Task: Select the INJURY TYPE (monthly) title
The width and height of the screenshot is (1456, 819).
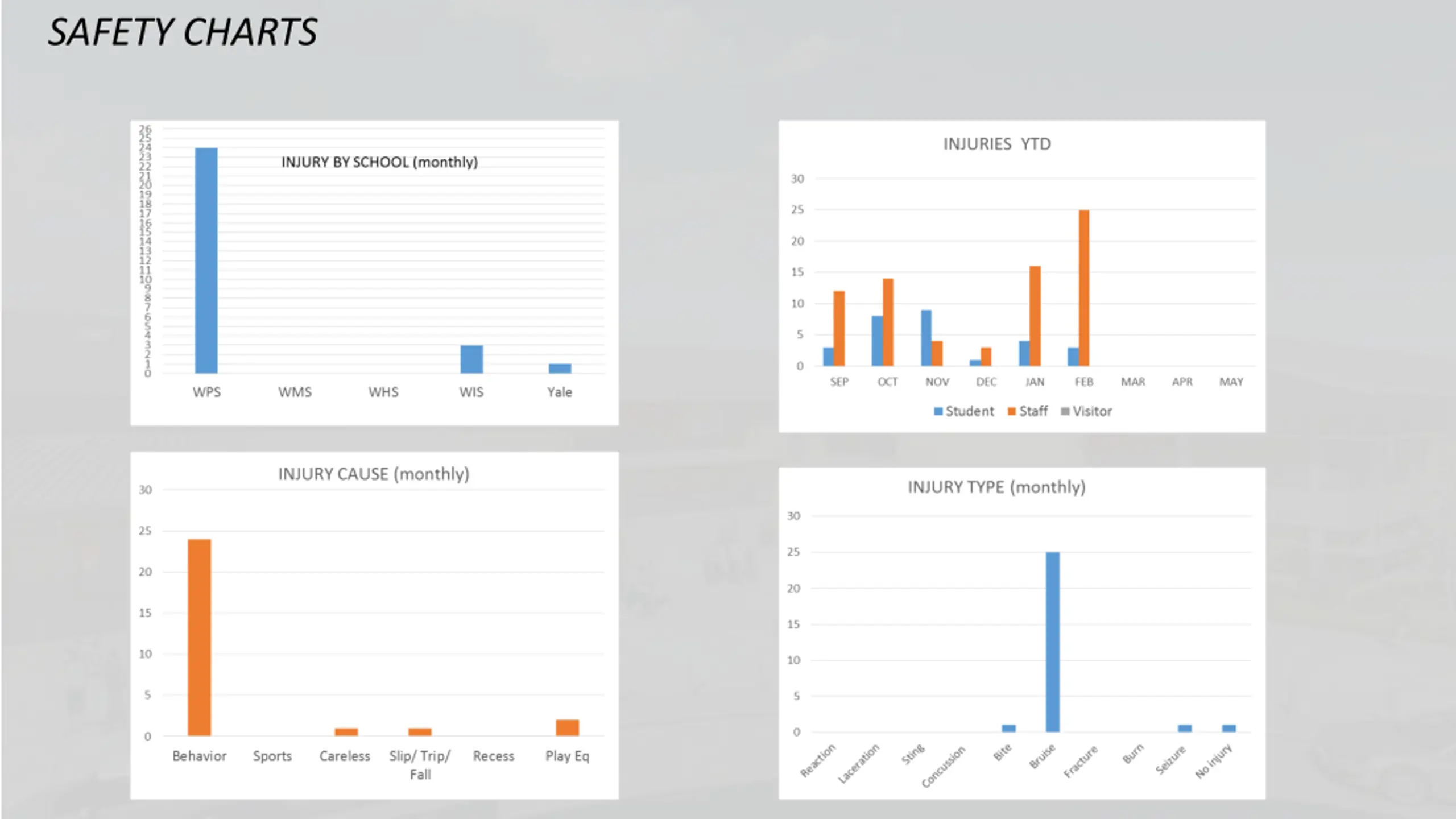Action: point(996,487)
